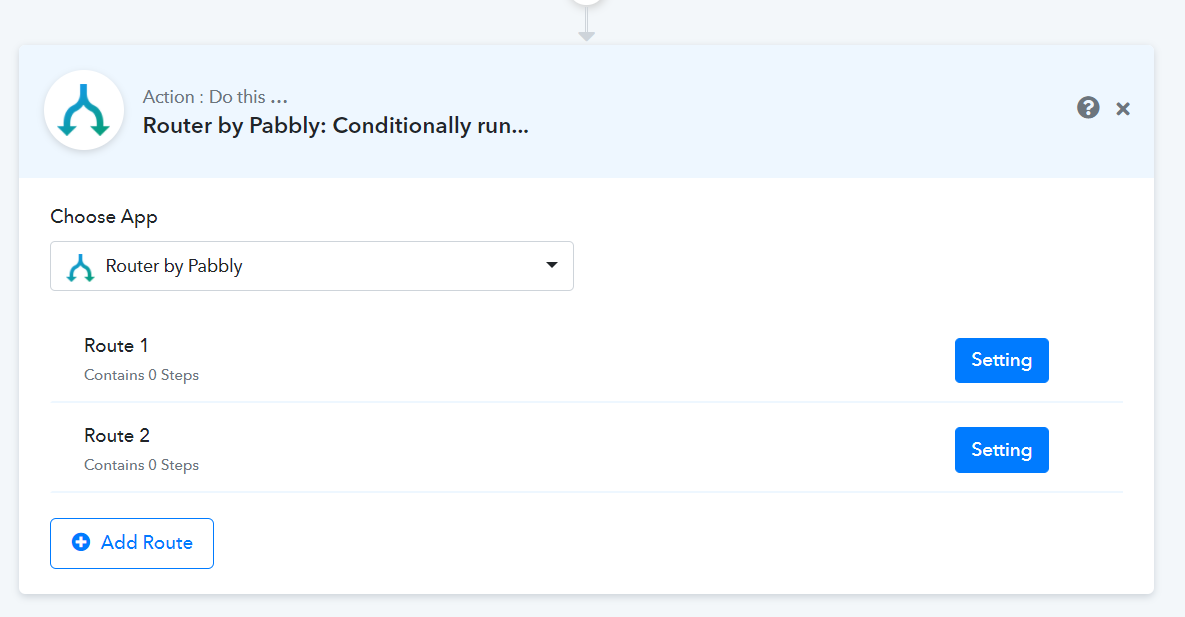Open Setting for Route 1
The width and height of the screenshot is (1185, 617).
click(x=1001, y=360)
